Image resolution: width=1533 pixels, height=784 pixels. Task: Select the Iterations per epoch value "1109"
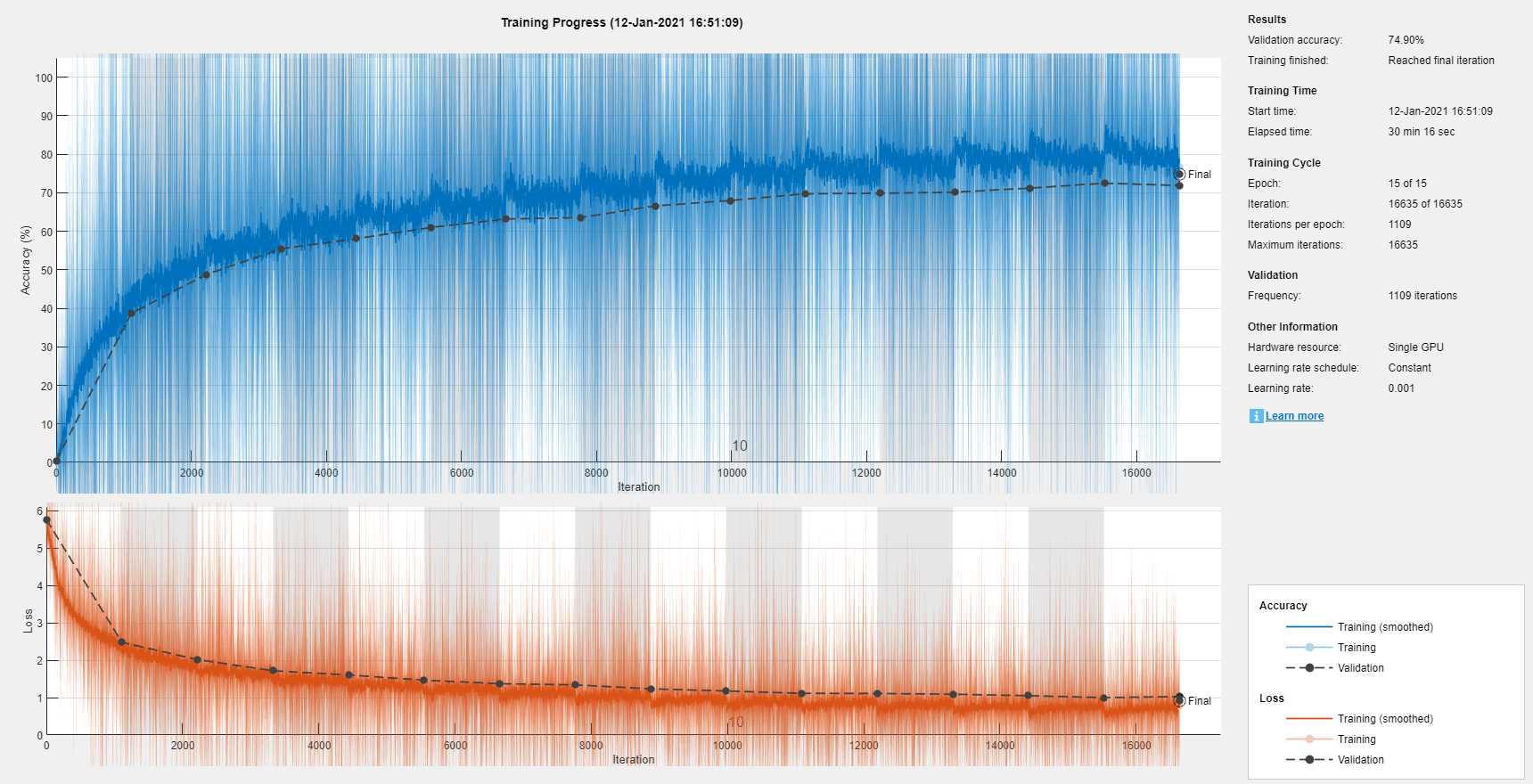click(x=1399, y=225)
